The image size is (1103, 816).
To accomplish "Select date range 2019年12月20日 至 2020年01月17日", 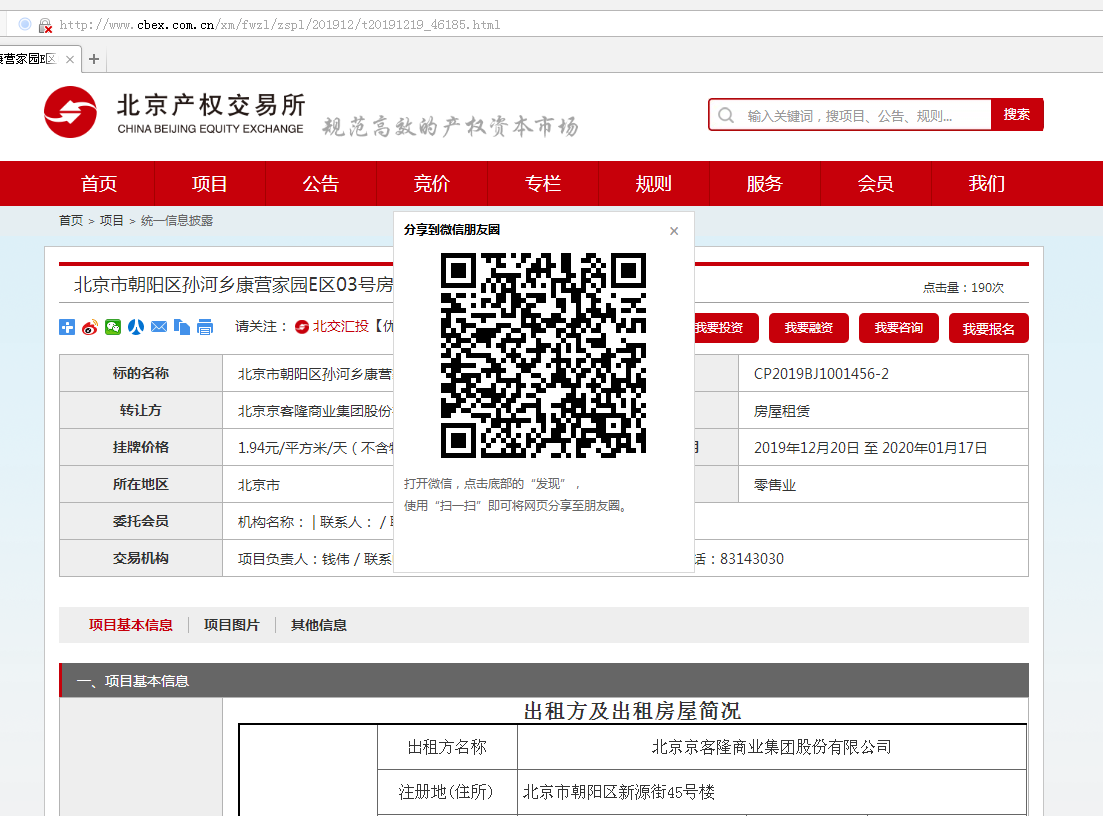I will (870, 448).
